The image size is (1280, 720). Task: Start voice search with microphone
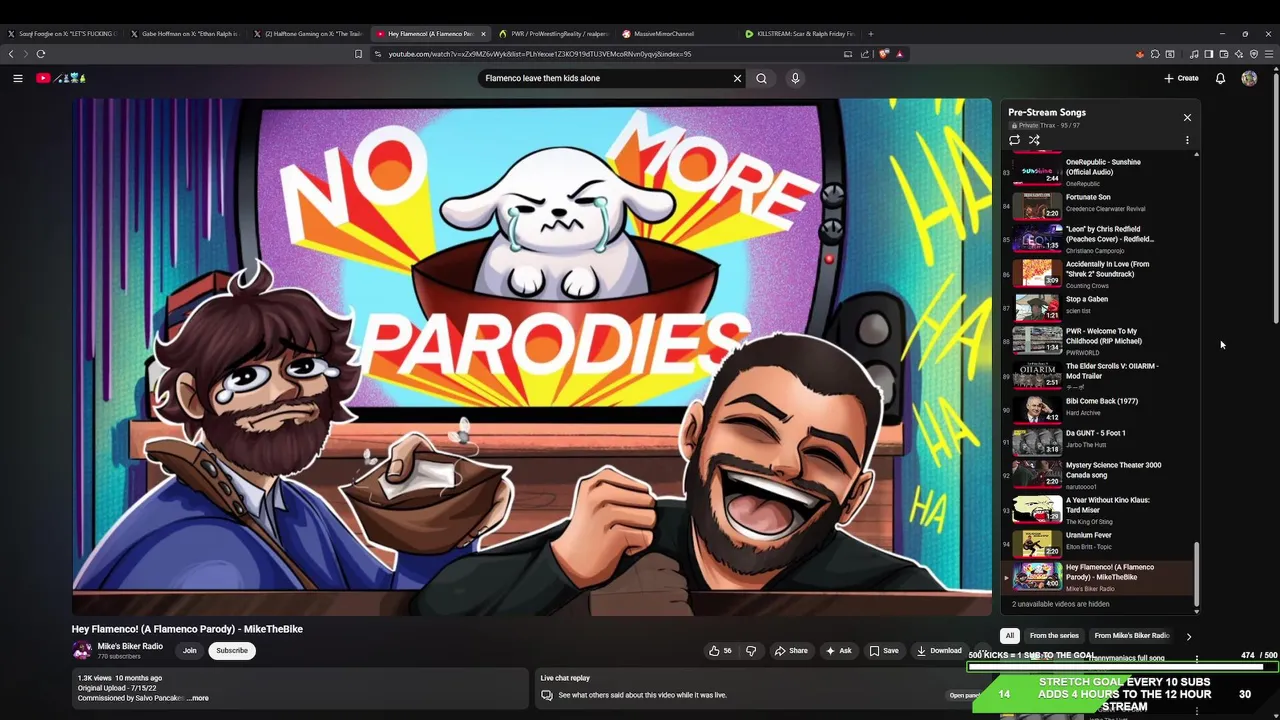795,78
